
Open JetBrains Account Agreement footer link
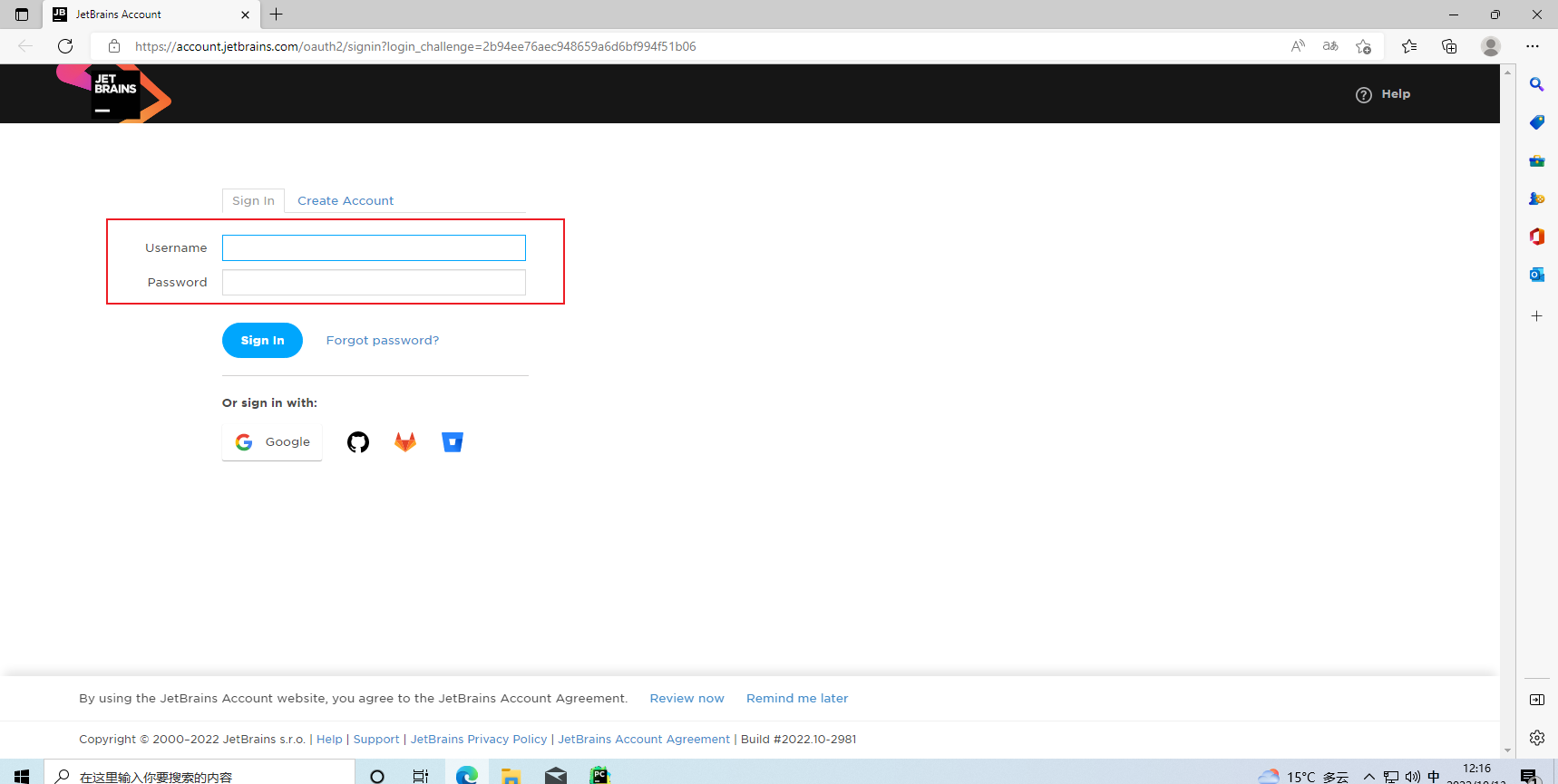[644, 740]
